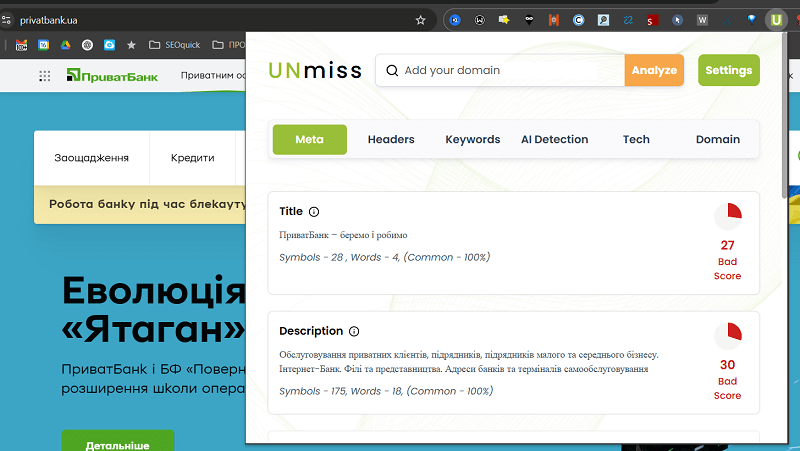Open site information icon beside privatbank.ua
This screenshot has height=451, width=800.
6,20
